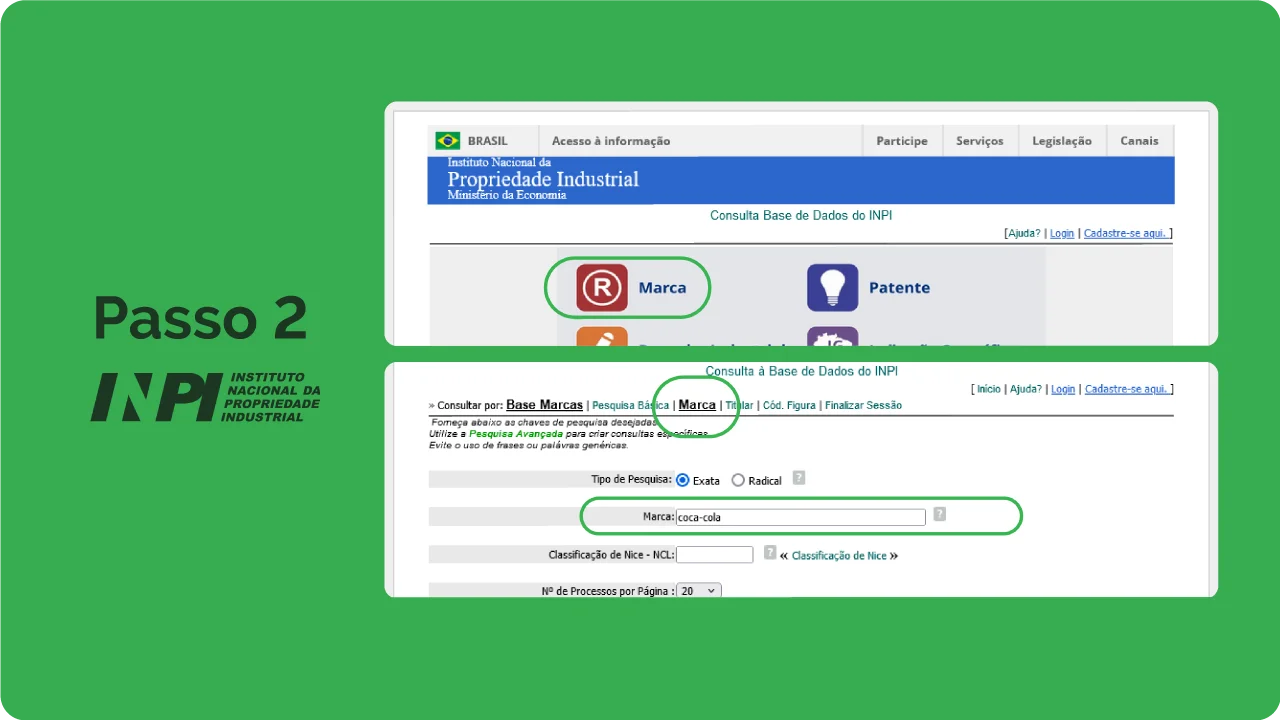
Task: Click the Ajuda? link in the lower panel
Action: (x=1026, y=389)
